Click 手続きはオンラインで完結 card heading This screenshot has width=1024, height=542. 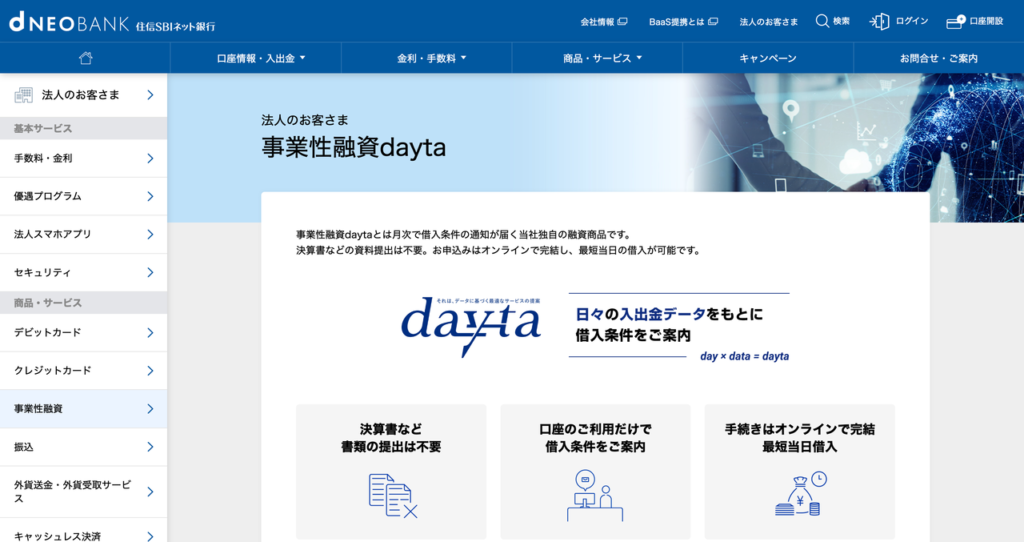pyautogui.click(x=799, y=429)
